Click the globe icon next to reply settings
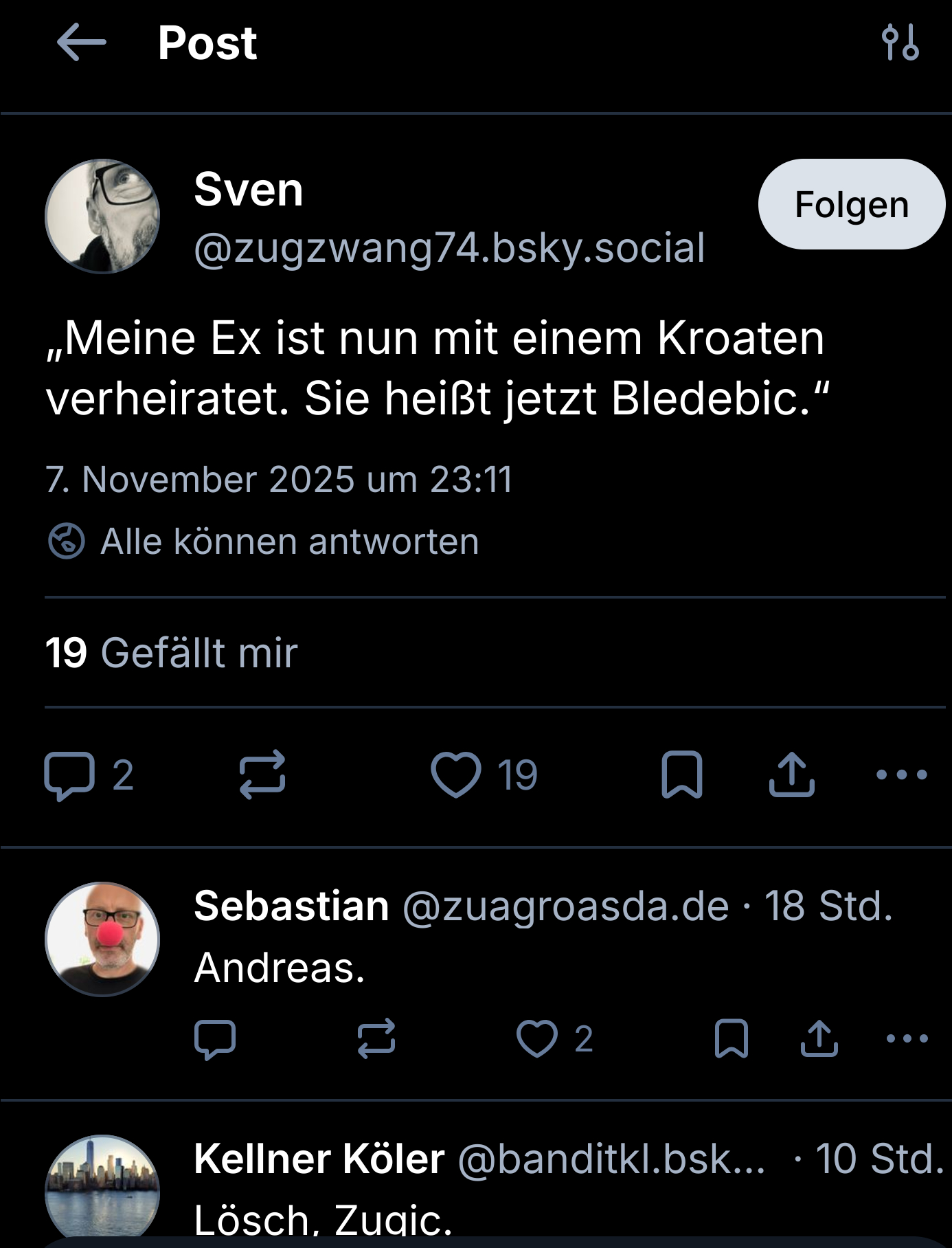Image resolution: width=952 pixels, height=1248 pixels. (x=67, y=541)
